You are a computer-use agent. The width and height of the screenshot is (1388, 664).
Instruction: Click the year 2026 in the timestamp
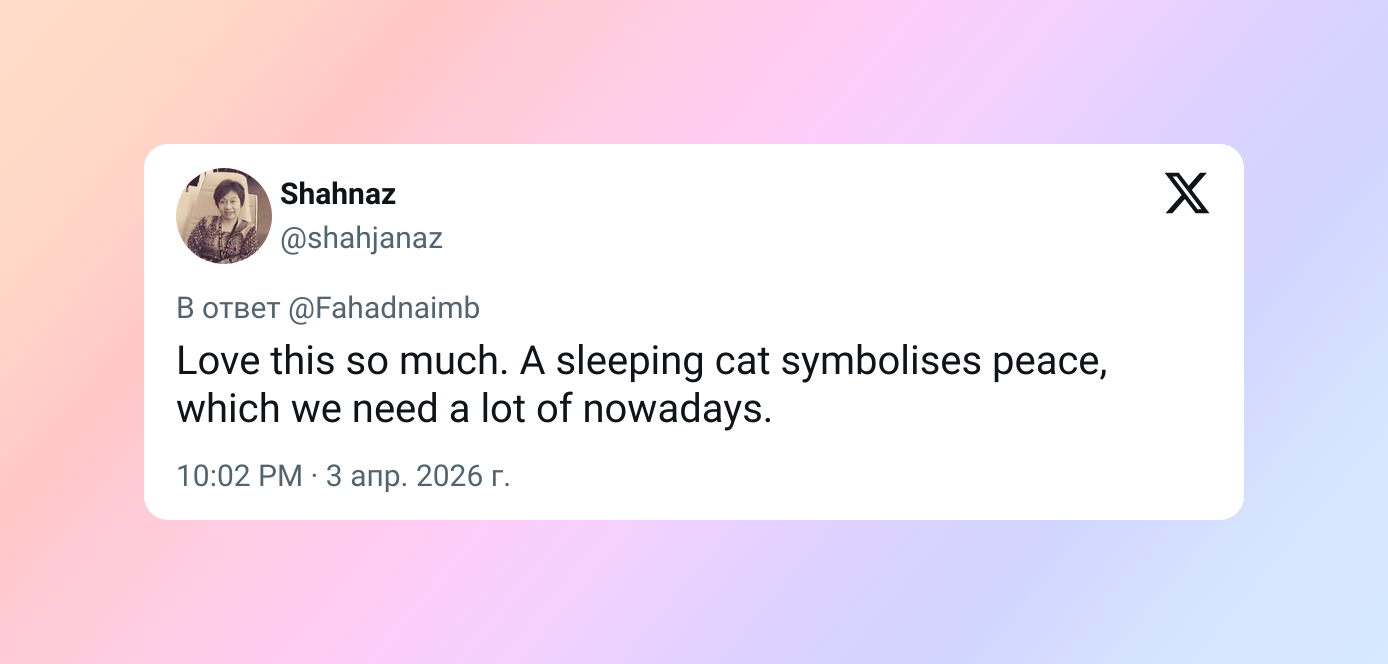point(449,476)
